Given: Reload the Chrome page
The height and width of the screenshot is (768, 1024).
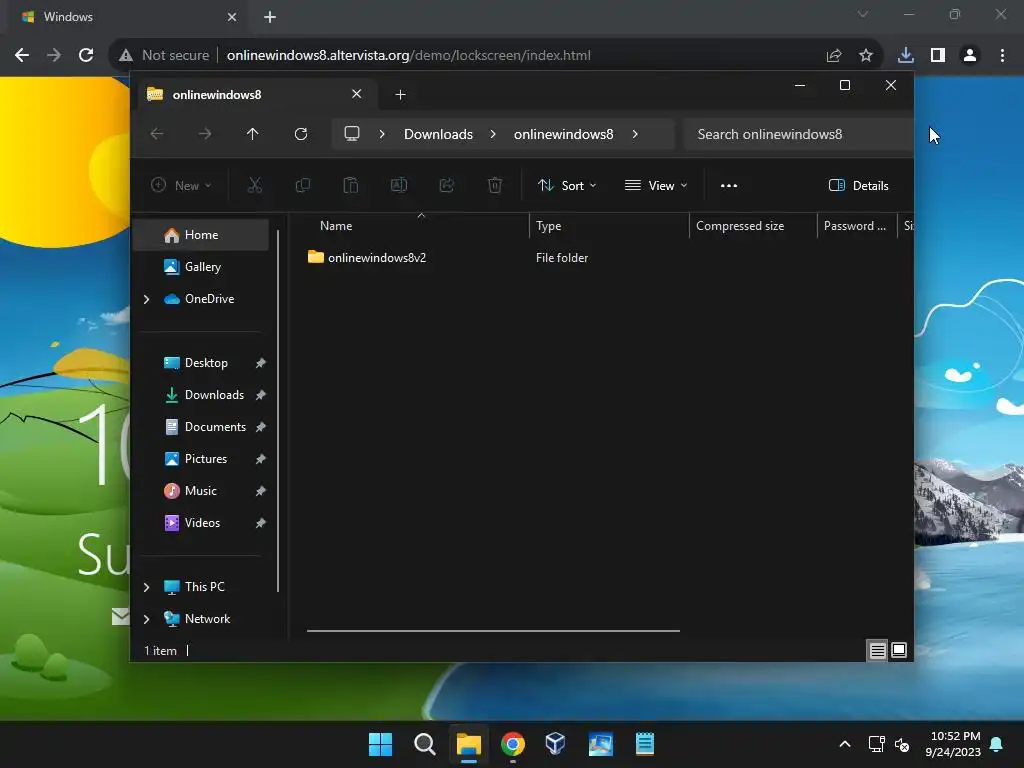Looking at the screenshot, I should tap(86, 56).
